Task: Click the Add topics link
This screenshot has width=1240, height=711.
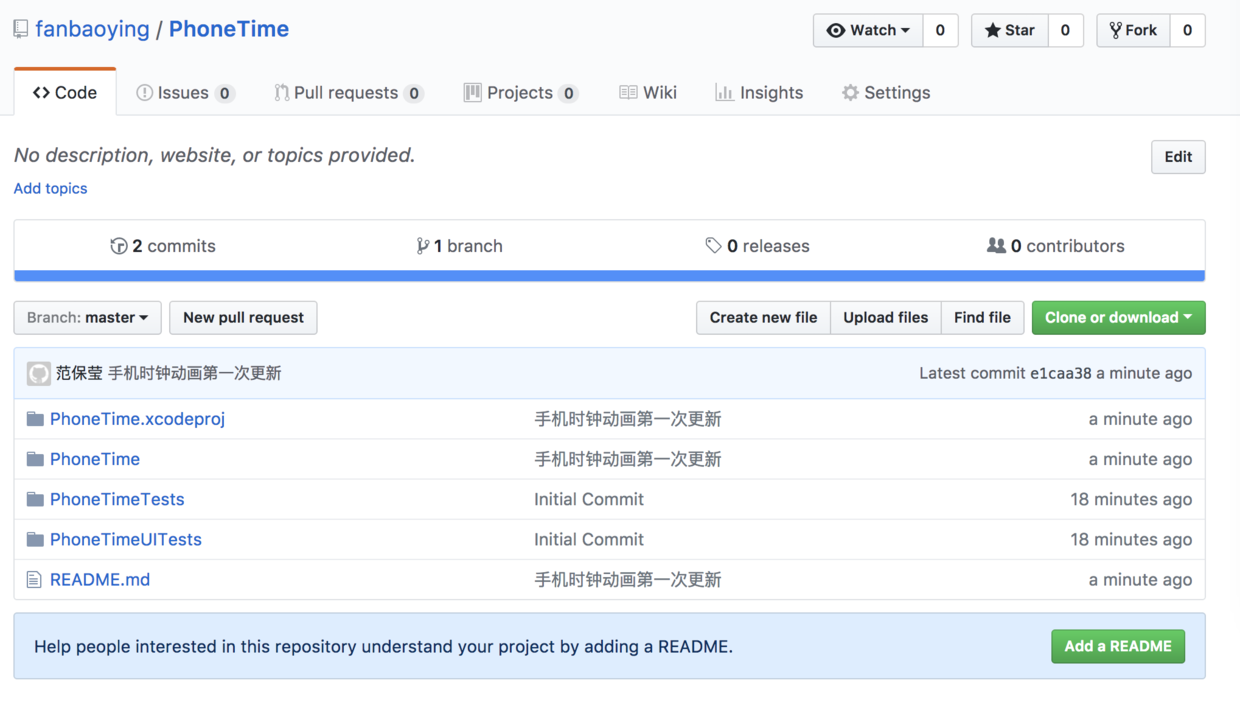Action: pos(51,189)
